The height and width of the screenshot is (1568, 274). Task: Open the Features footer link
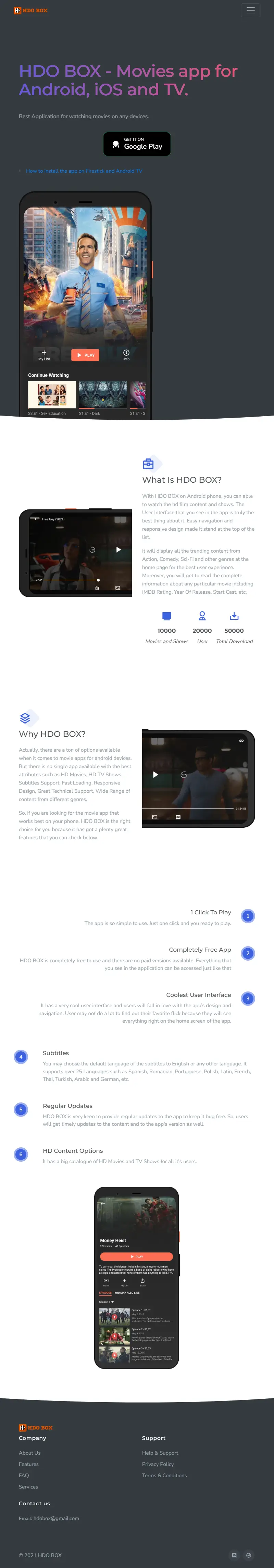[x=29, y=1465]
